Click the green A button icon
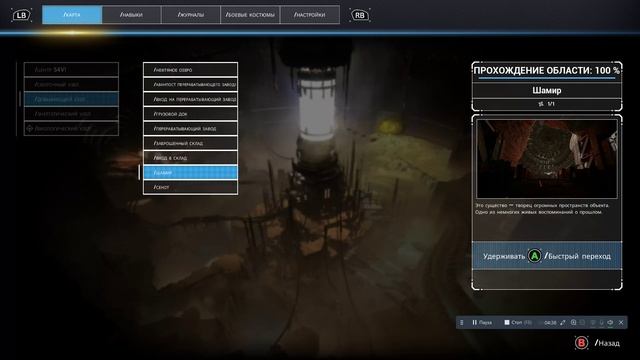The width and height of the screenshot is (640, 360). (x=534, y=256)
